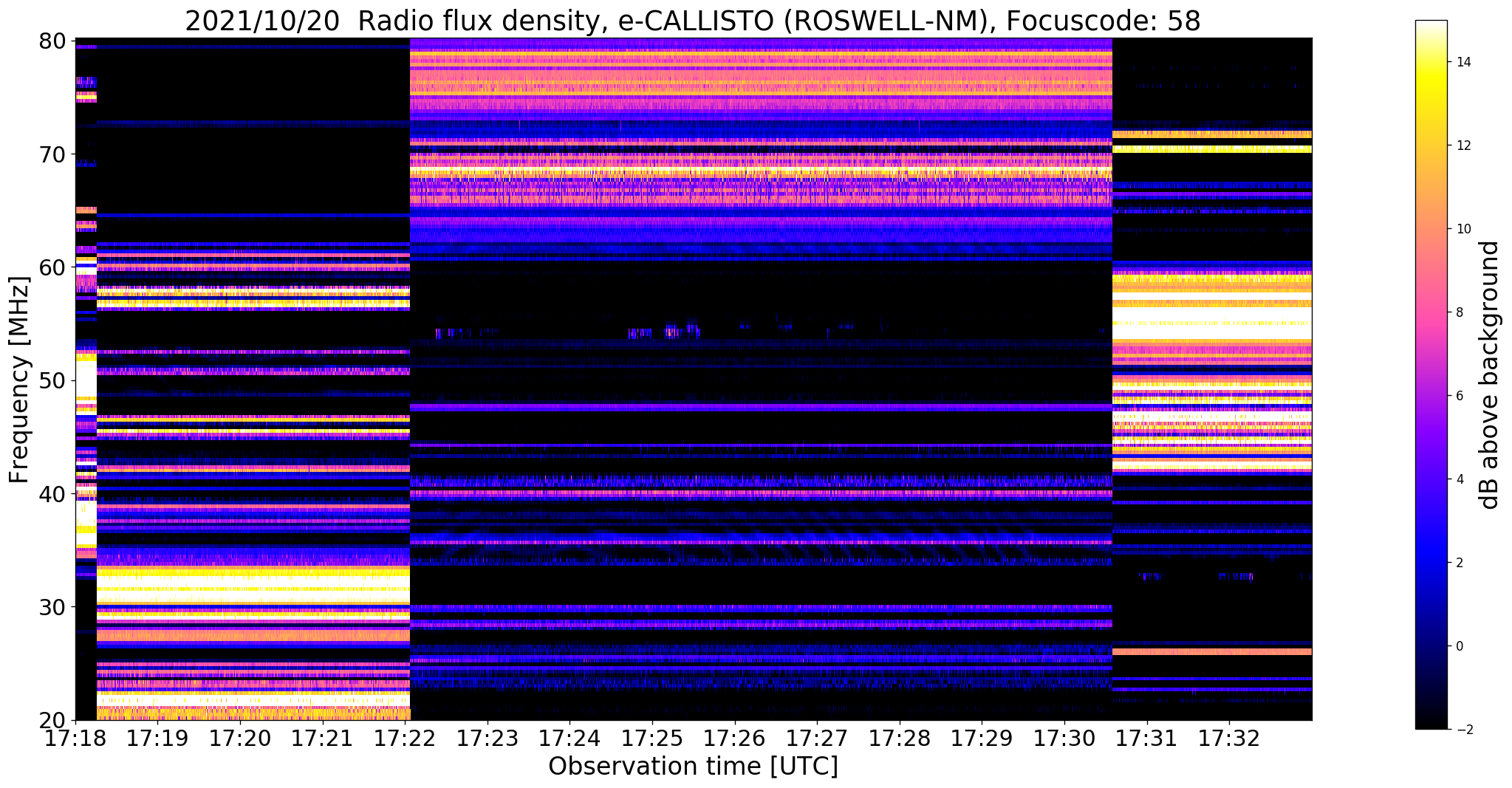Click the 17:31 time tick label
Screen dimensions: 1512x788
coord(1147,739)
